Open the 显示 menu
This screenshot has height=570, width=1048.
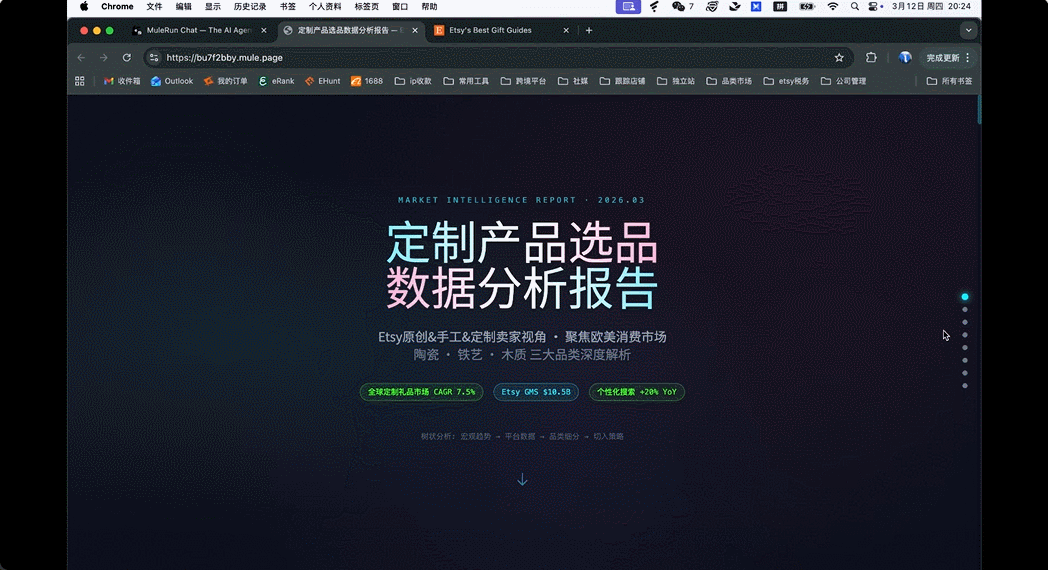click(213, 7)
